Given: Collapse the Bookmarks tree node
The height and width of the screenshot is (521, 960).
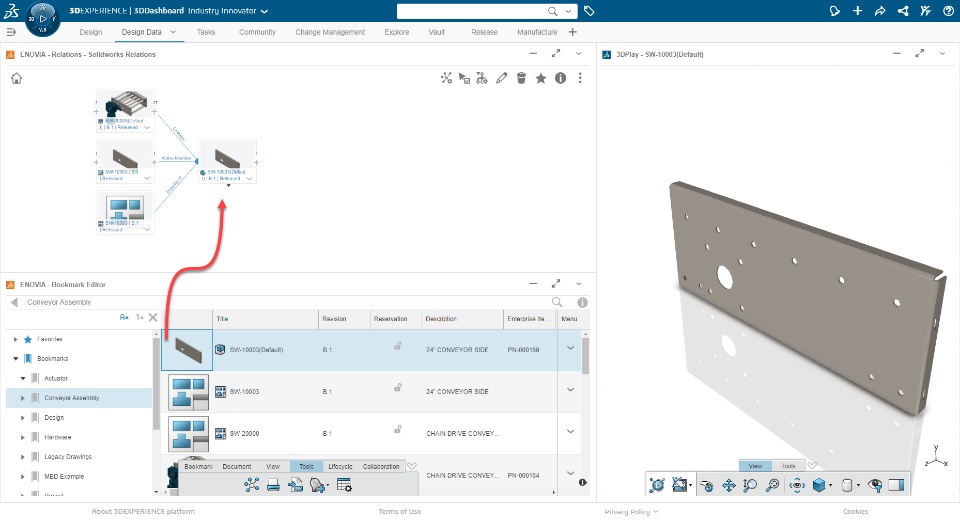Looking at the screenshot, I should click(15, 359).
